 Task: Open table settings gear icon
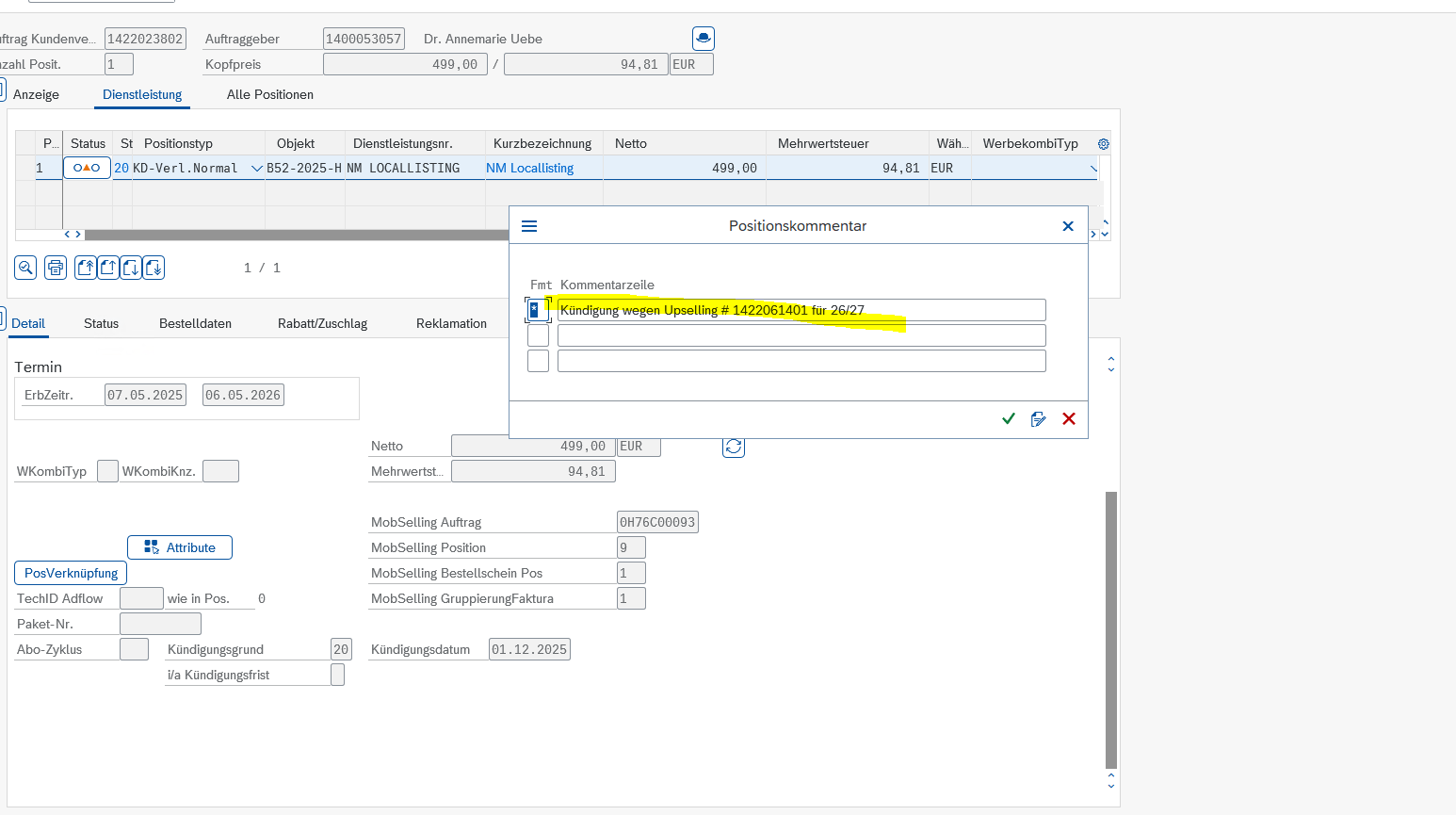pyautogui.click(x=1104, y=144)
